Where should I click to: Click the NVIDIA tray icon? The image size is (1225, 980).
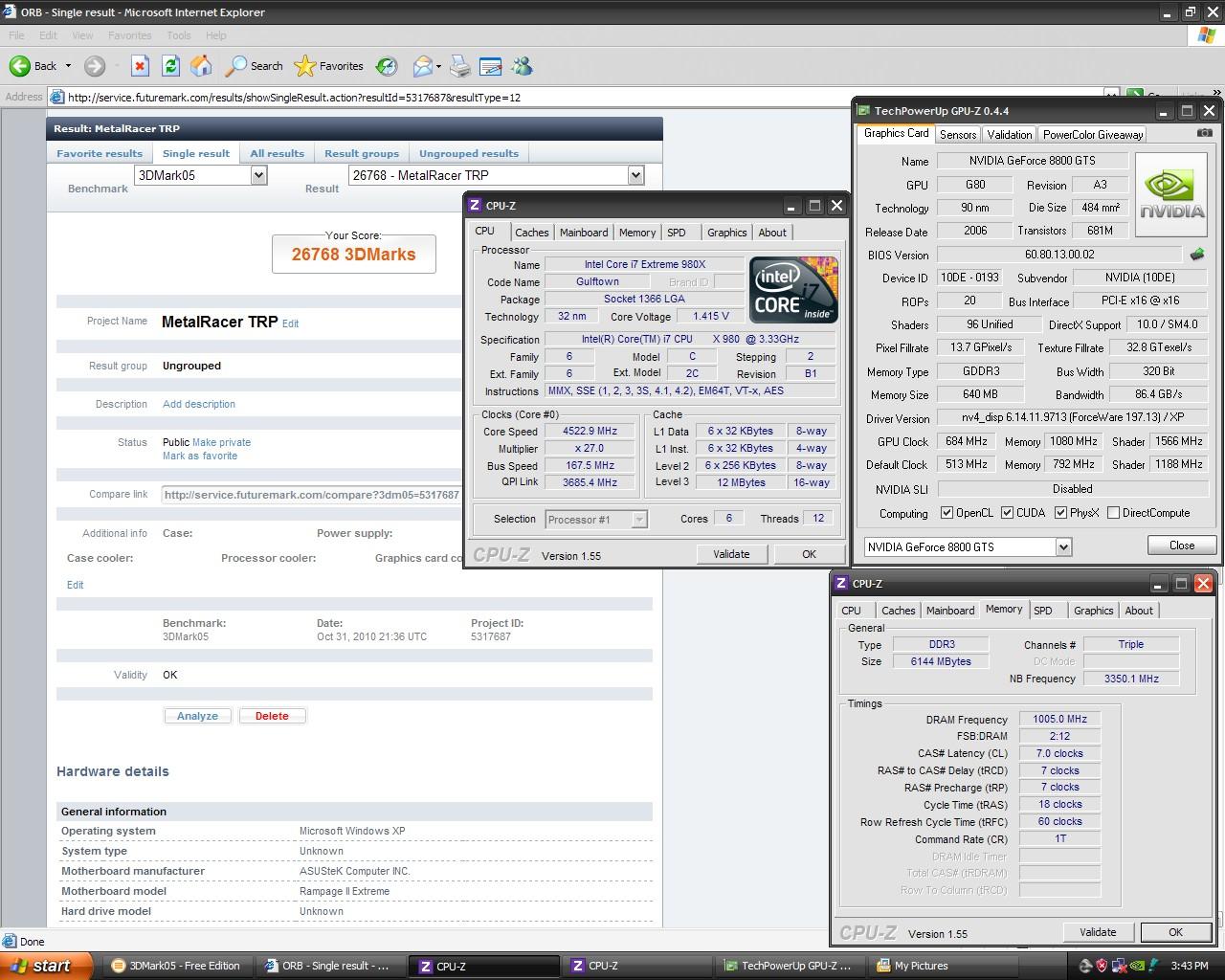pyautogui.click(x=1135, y=966)
